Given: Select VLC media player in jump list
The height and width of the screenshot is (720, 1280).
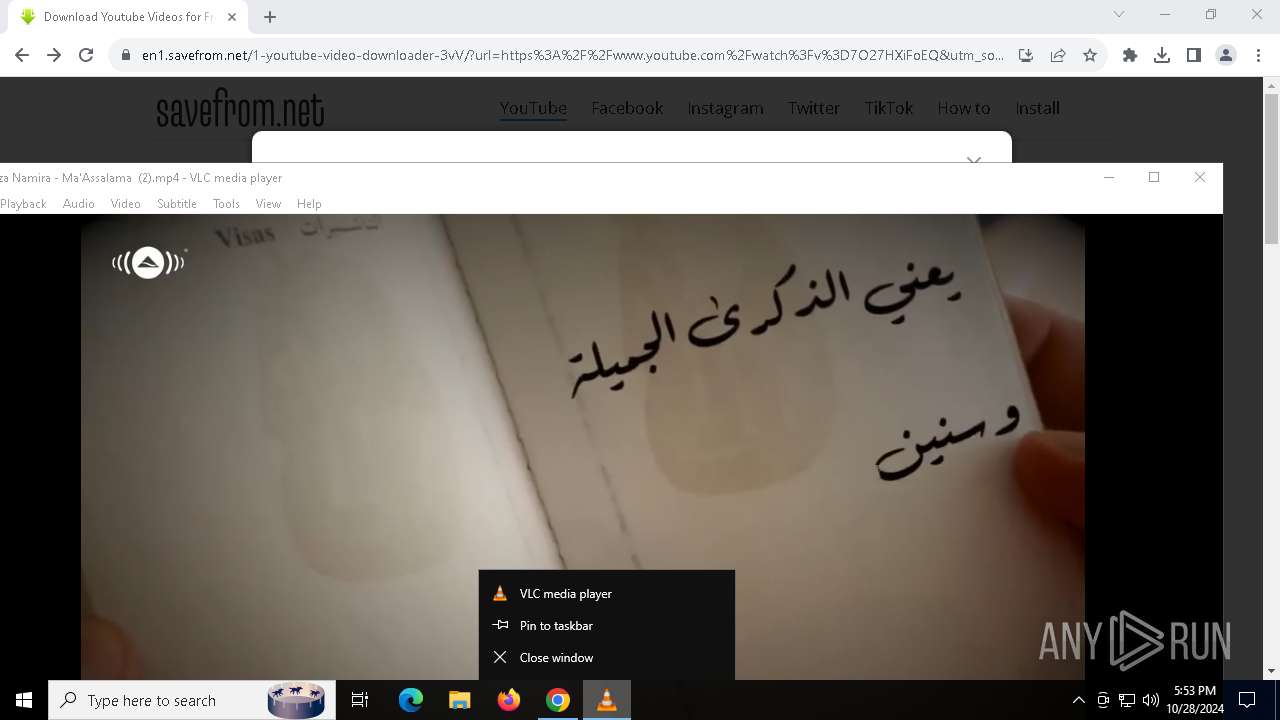Looking at the screenshot, I should pos(607,594).
